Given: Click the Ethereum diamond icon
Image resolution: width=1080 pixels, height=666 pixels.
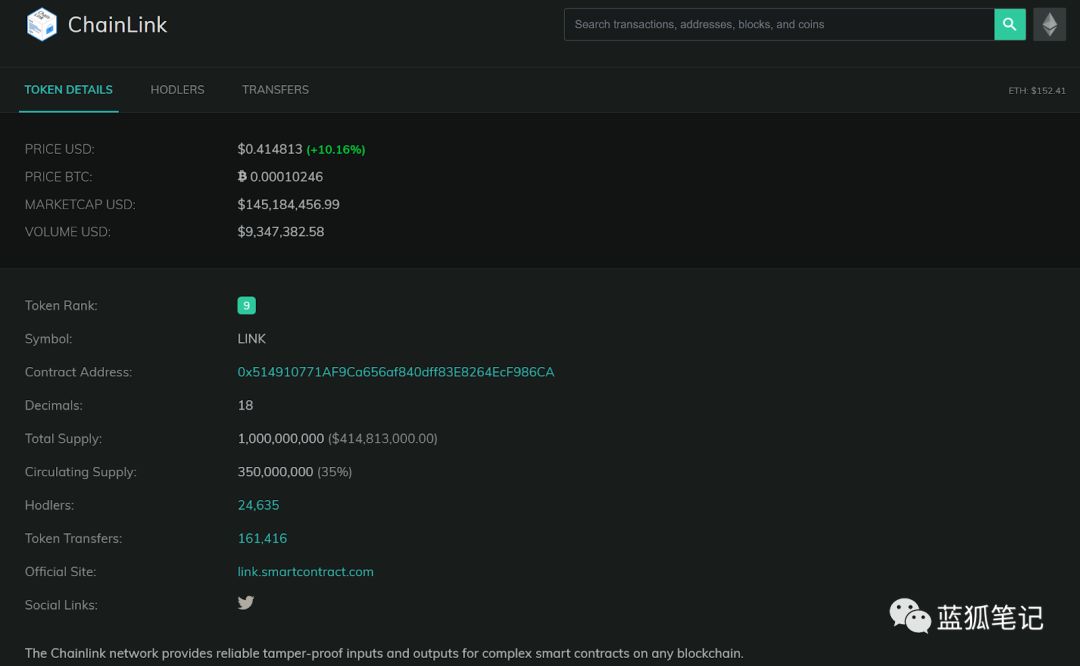Looking at the screenshot, I should pyautogui.click(x=1050, y=24).
